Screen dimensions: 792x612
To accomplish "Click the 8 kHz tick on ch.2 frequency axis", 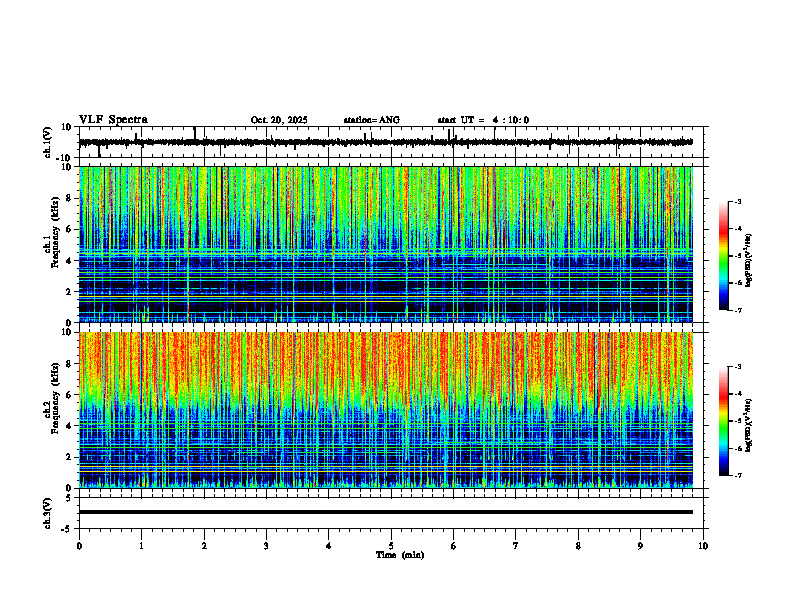I will 69,364.
